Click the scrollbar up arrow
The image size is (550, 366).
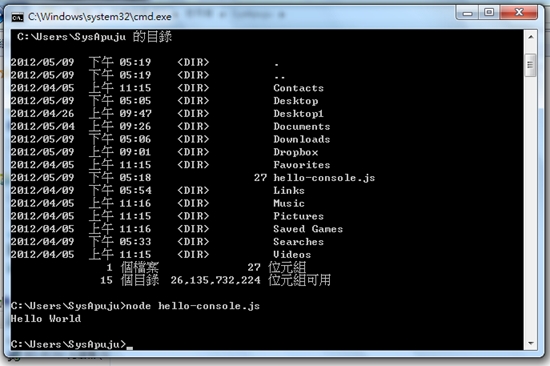coord(531,37)
